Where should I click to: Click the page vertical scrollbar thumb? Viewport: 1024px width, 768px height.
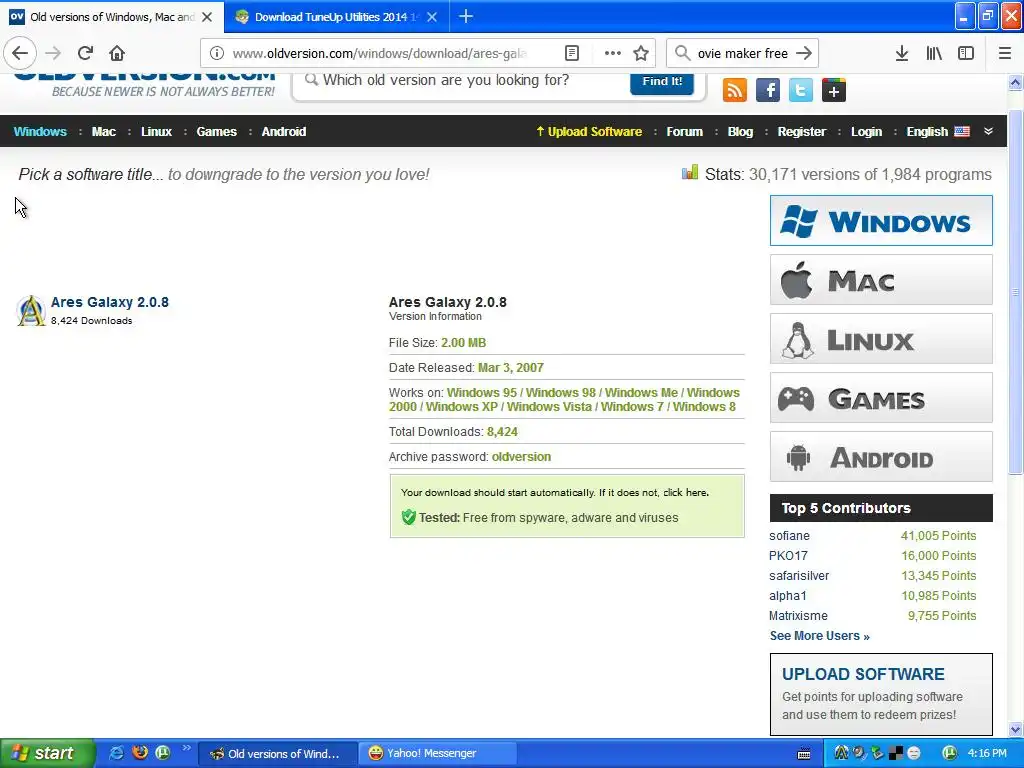click(1015, 293)
